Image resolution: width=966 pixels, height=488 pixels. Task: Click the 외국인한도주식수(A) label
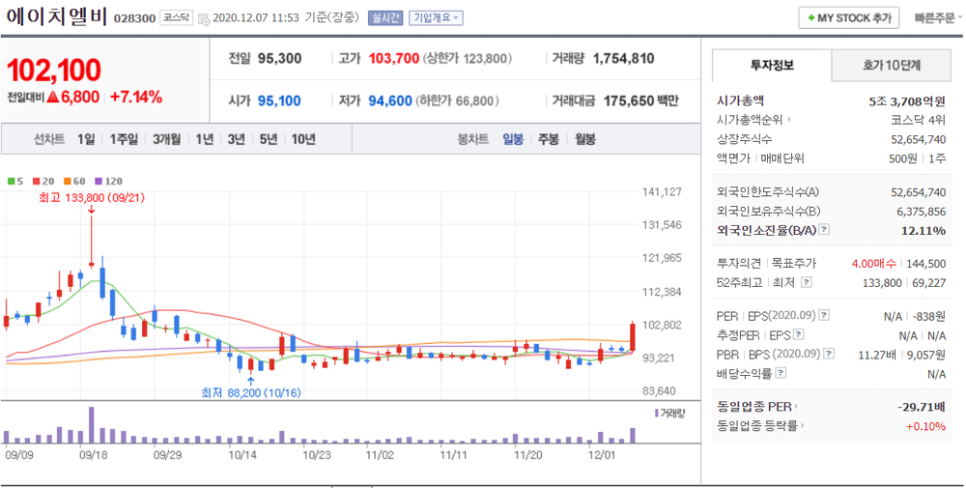tap(768, 192)
